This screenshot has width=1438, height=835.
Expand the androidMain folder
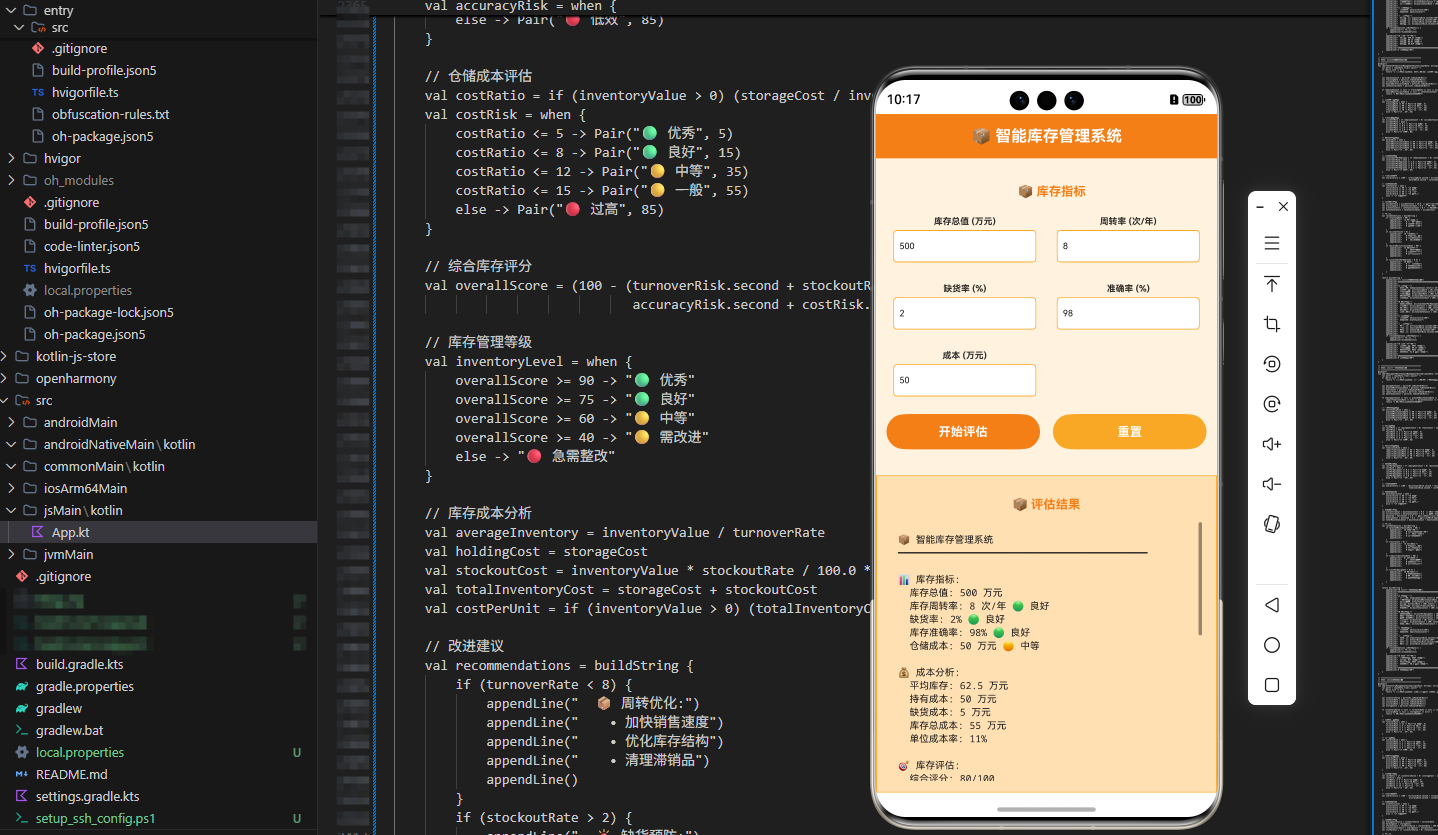11,422
